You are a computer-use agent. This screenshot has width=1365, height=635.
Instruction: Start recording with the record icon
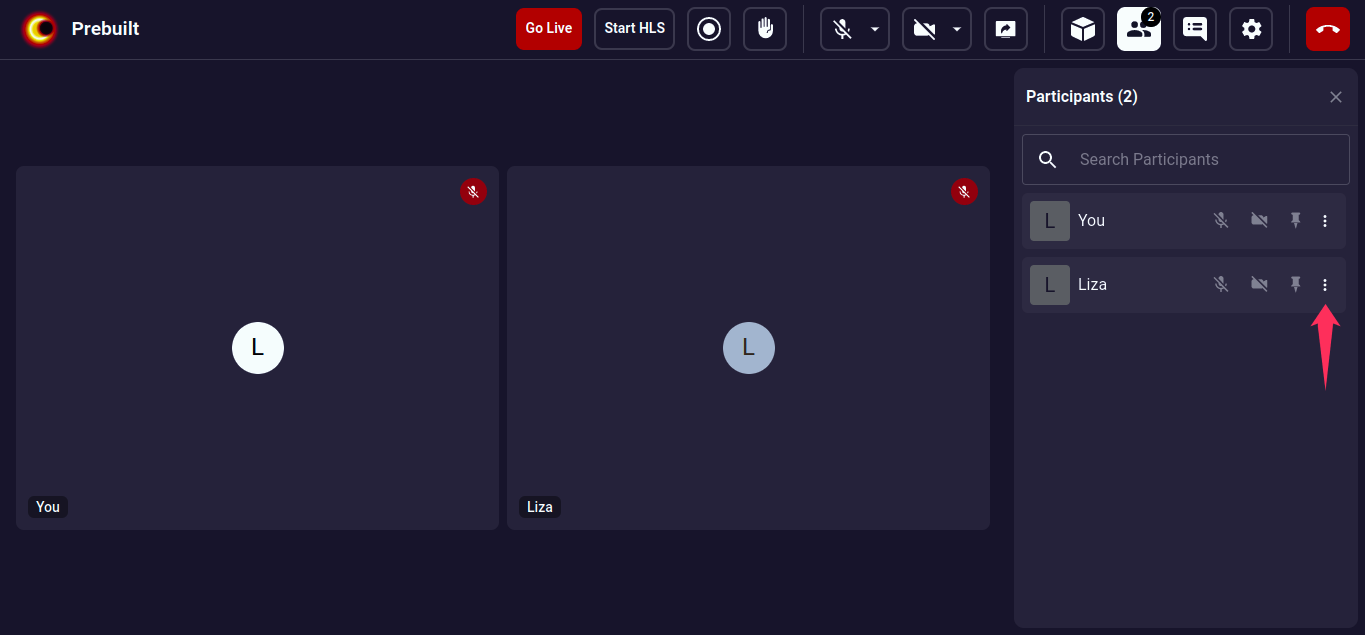pyautogui.click(x=709, y=29)
